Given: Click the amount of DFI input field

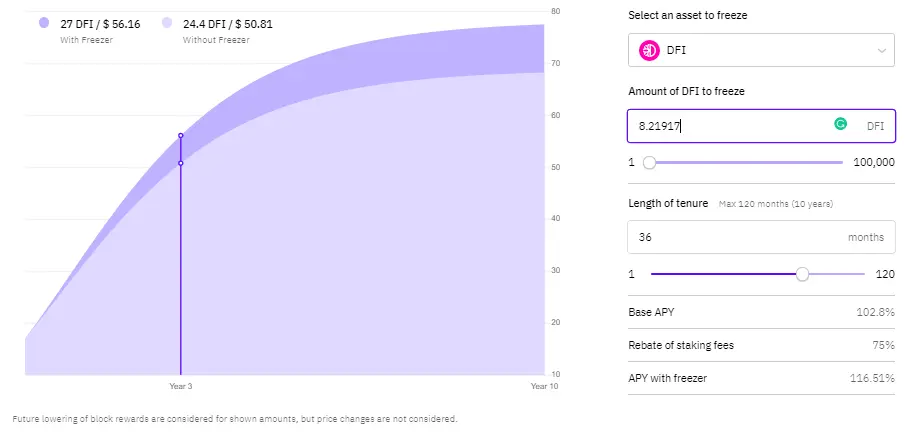Looking at the screenshot, I should click(761, 126).
